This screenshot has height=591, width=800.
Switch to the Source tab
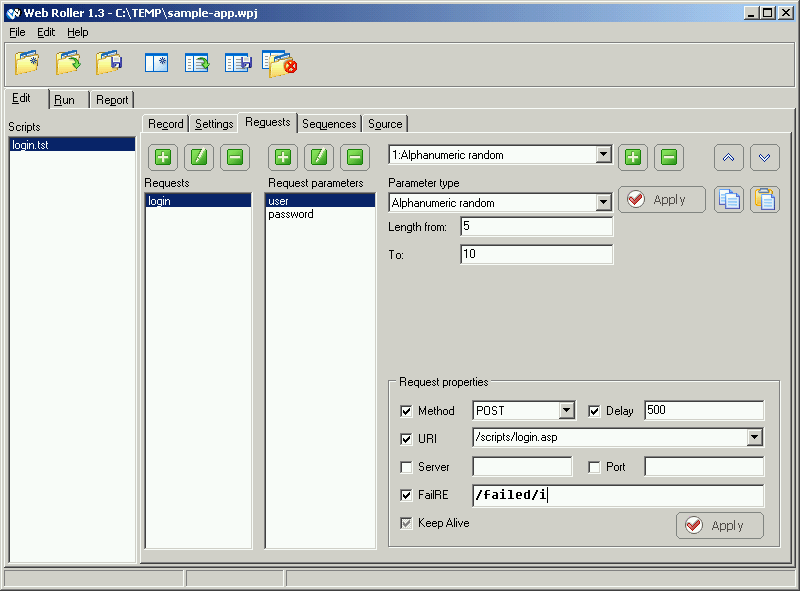[x=385, y=124]
